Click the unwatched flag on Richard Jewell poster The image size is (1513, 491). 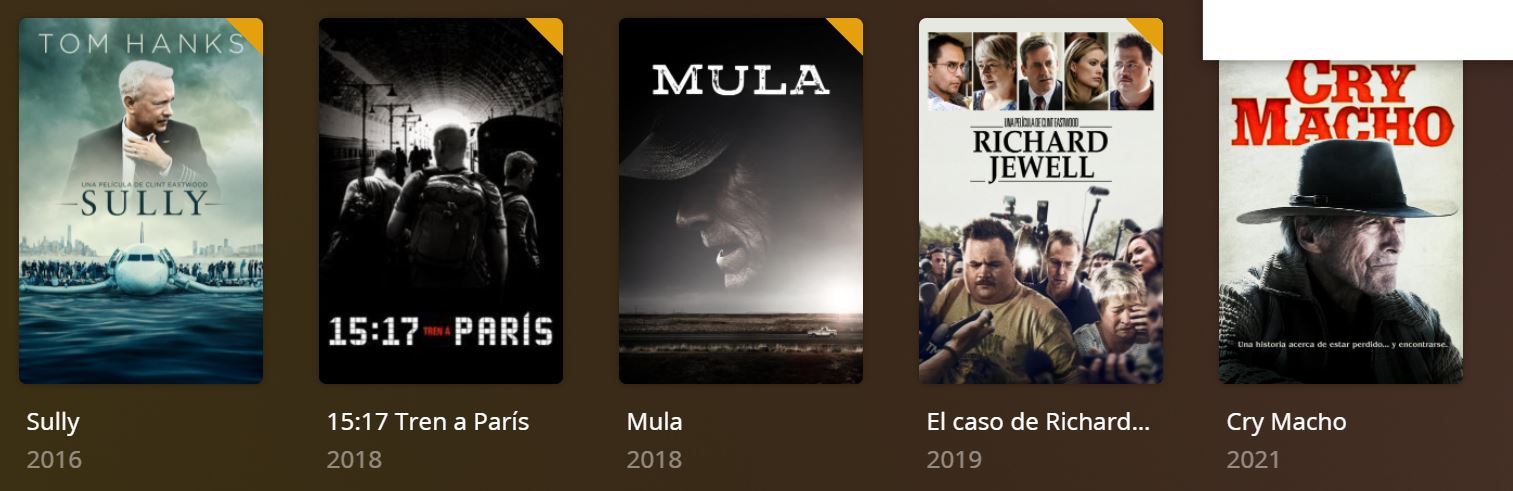pos(1150,31)
